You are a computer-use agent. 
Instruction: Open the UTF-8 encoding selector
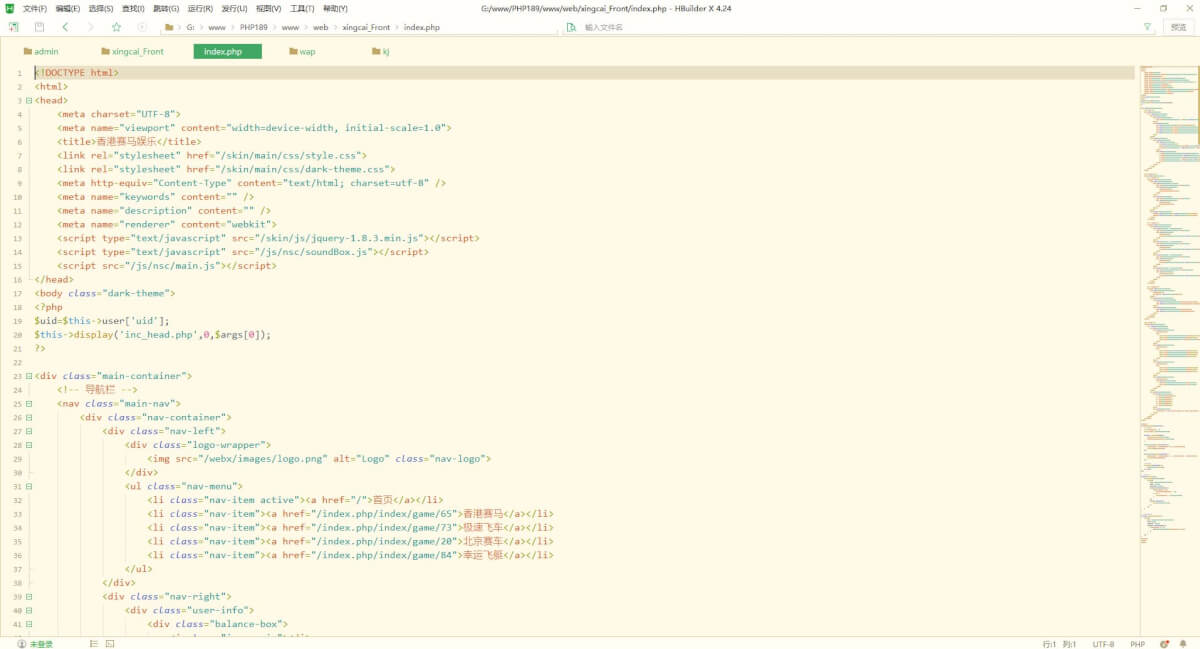pyautogui.click(x=1103, y=644)
